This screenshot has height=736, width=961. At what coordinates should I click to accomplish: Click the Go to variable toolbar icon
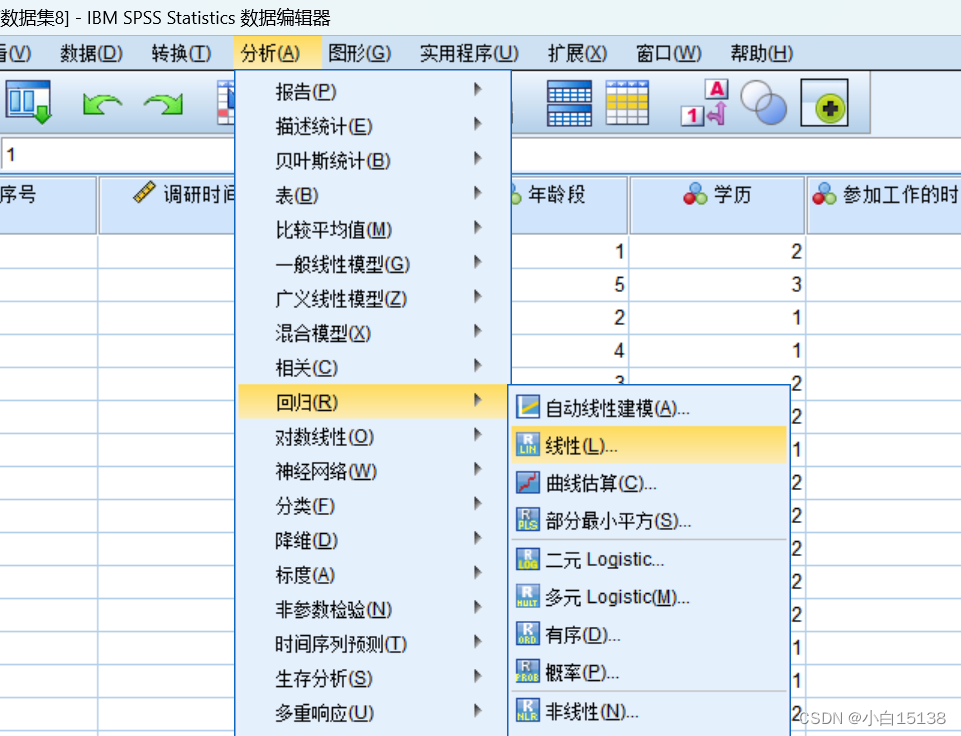pos(28,102)
